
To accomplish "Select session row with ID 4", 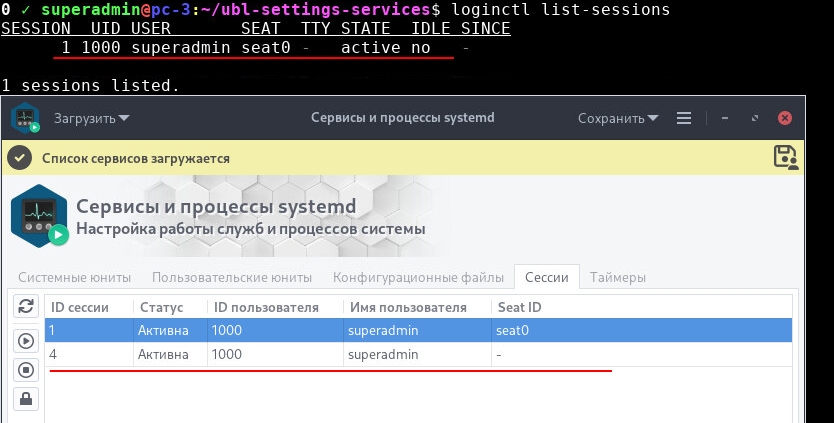I will coord(300,355).
